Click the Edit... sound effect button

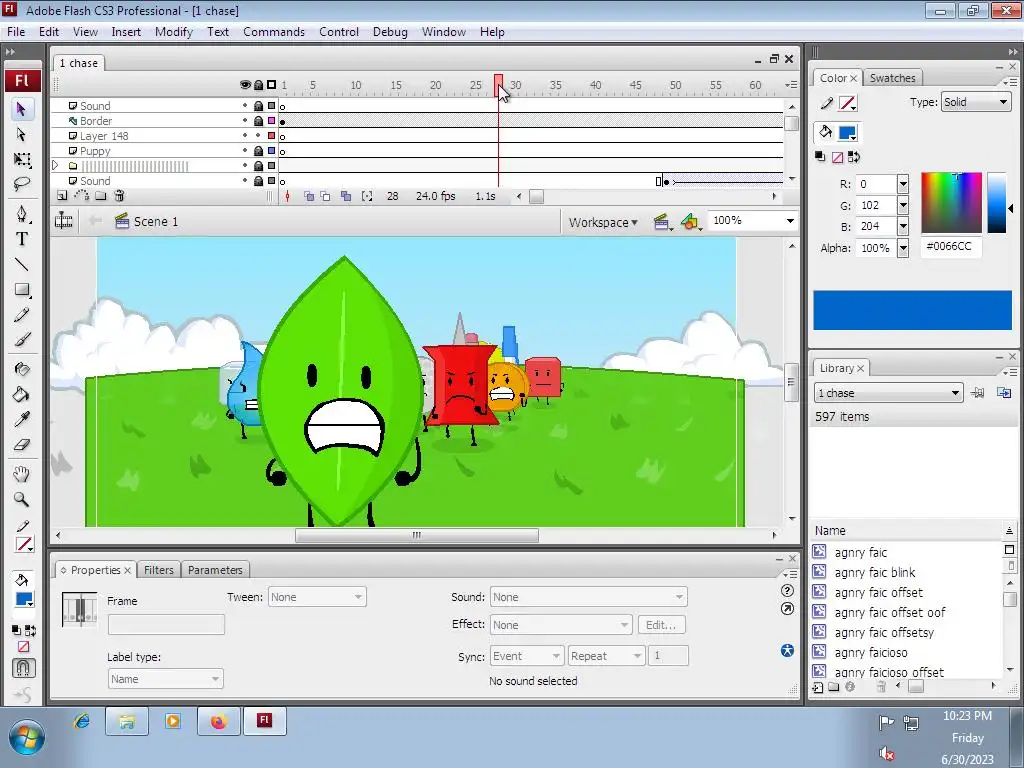pyautogui.click(x=661, y=625)
